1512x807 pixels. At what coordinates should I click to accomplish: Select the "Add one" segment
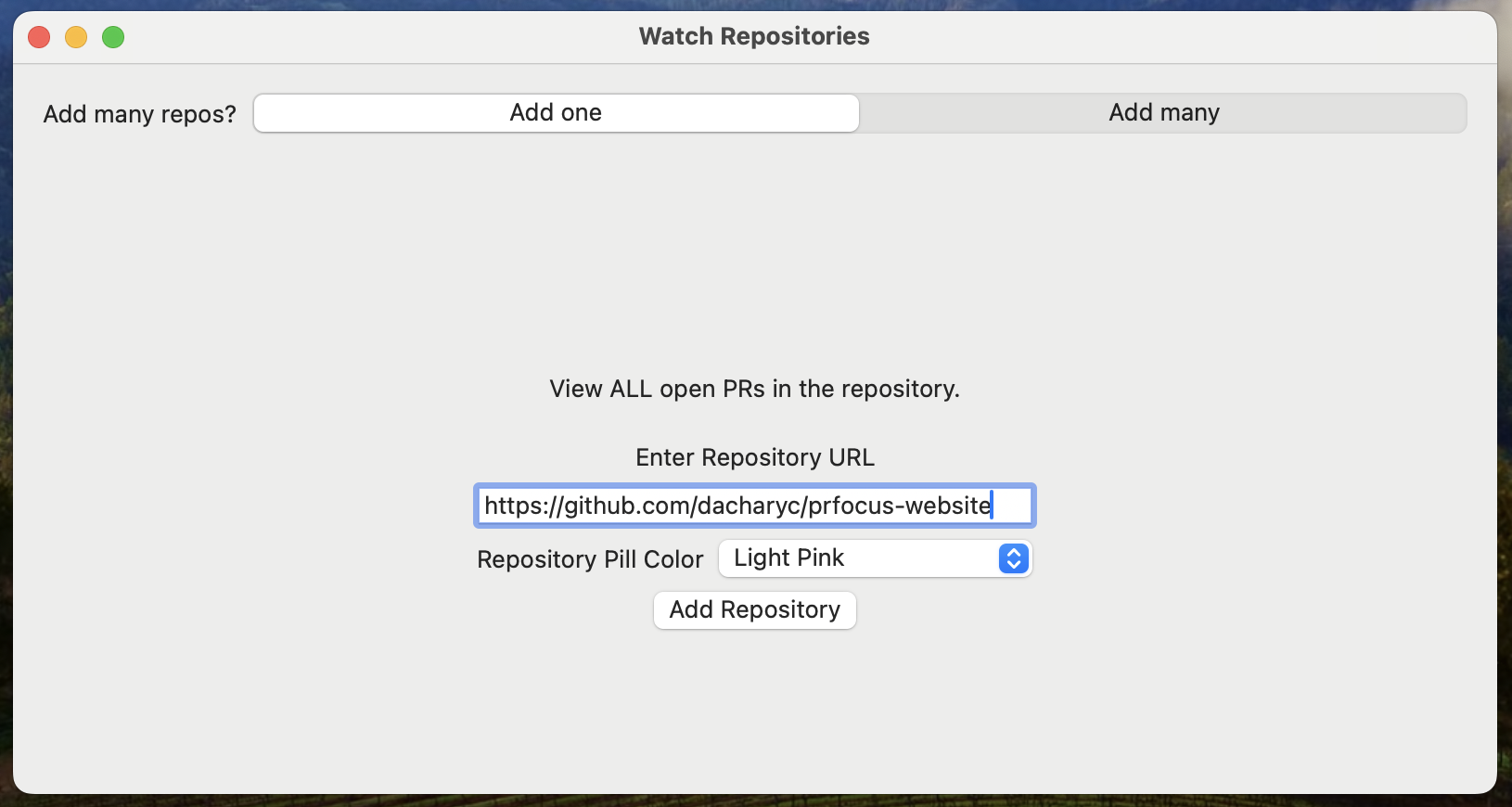[x=556, y=113]
